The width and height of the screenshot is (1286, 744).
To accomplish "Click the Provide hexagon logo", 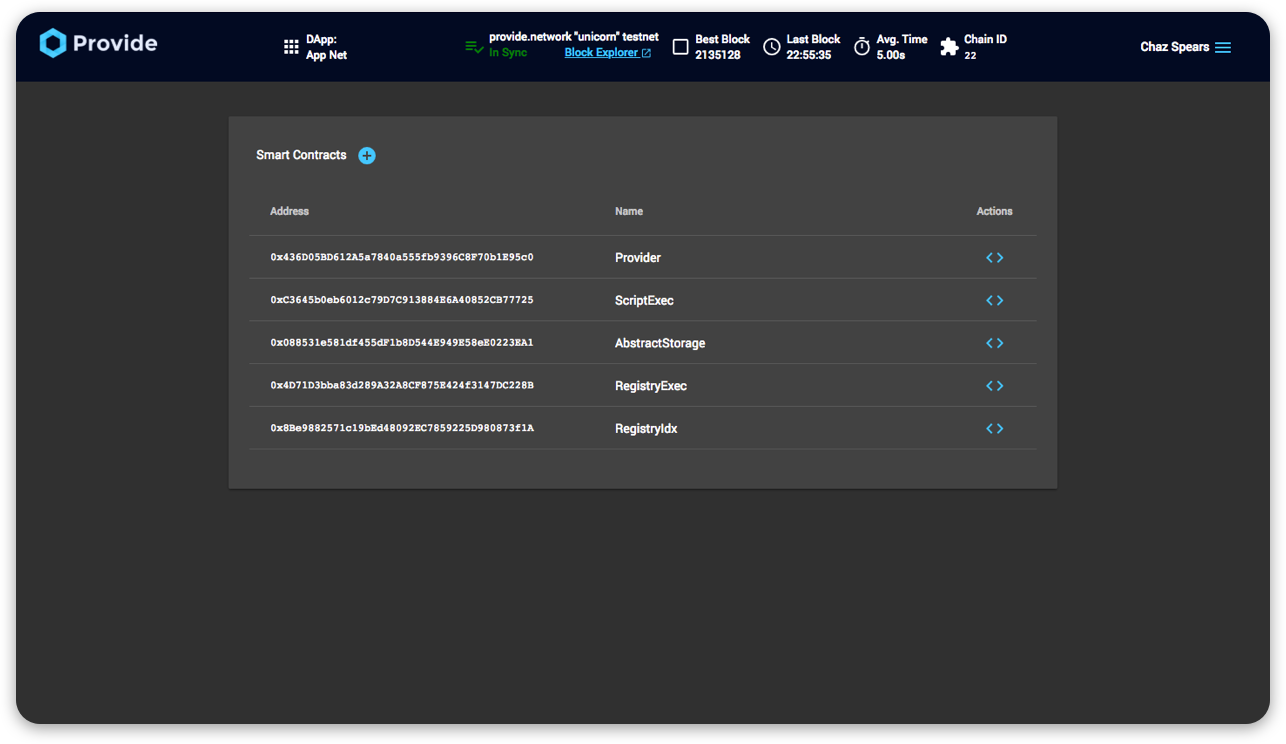I will pyautogui.click(x=53, y=43).
